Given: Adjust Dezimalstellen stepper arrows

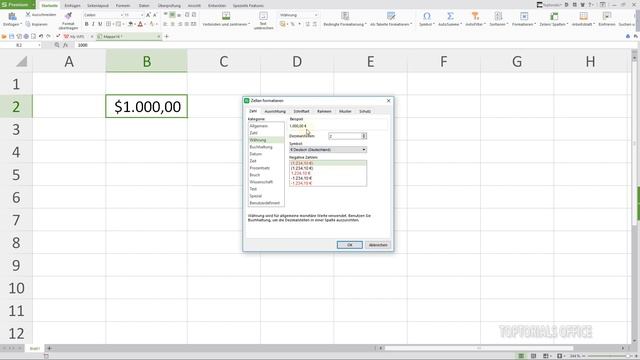Looking at the screenshot, I should tap(364, 136).
